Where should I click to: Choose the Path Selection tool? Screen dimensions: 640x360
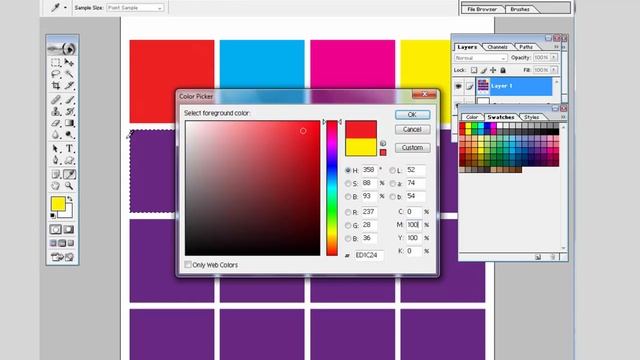[x=56, y=149]
